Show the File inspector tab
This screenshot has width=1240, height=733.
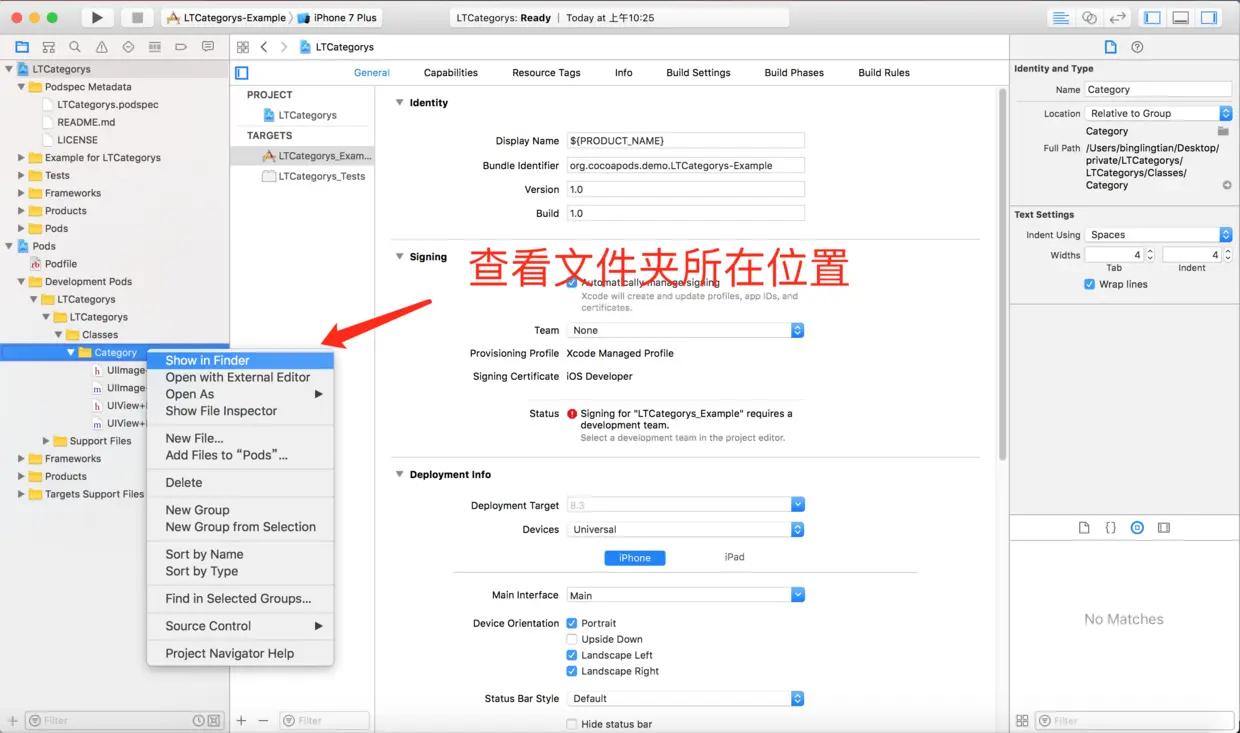(x=1110, y=47)
